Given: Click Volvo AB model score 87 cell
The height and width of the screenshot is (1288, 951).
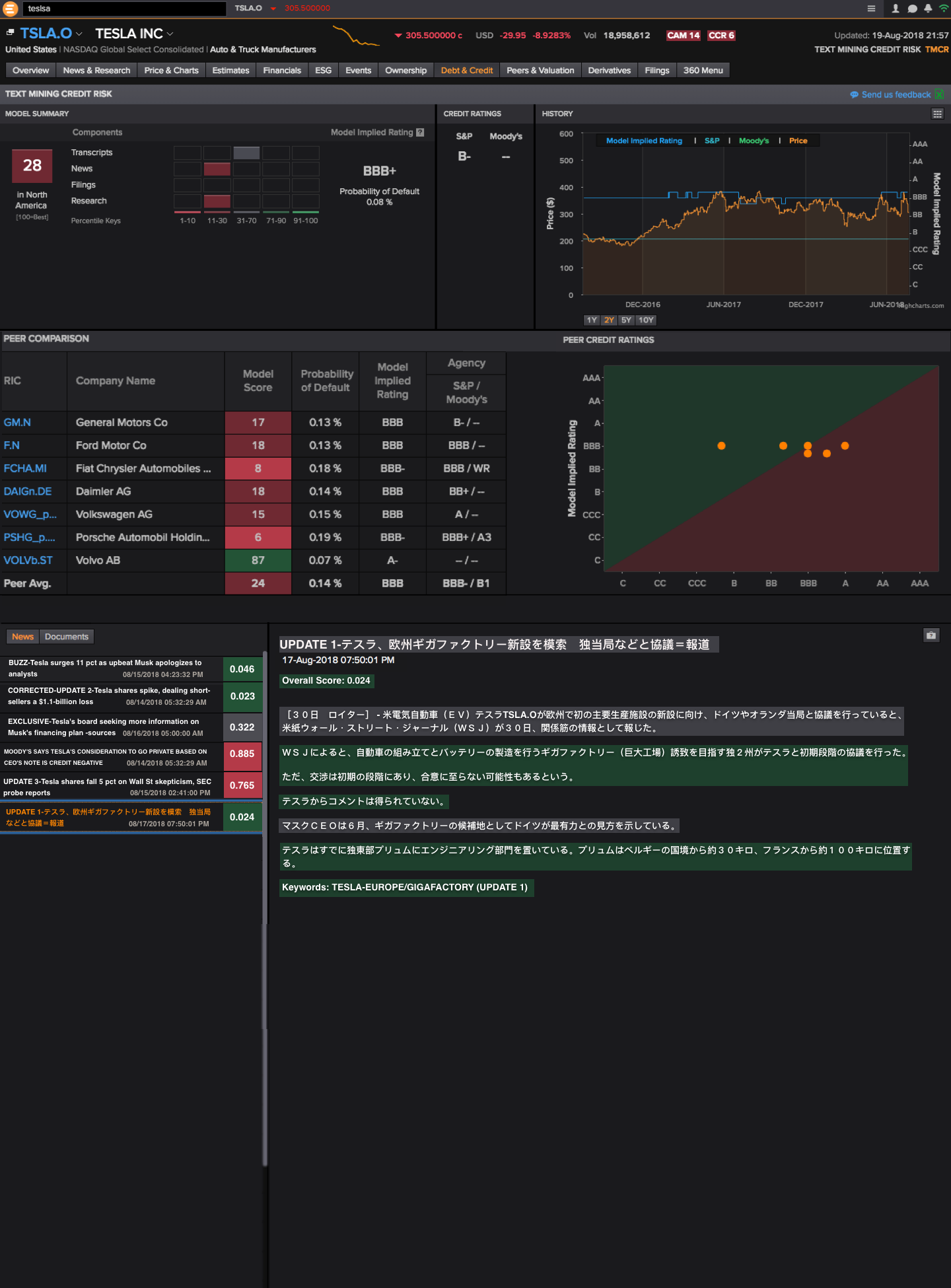Looking at the screenshot, I should (258, 560).
